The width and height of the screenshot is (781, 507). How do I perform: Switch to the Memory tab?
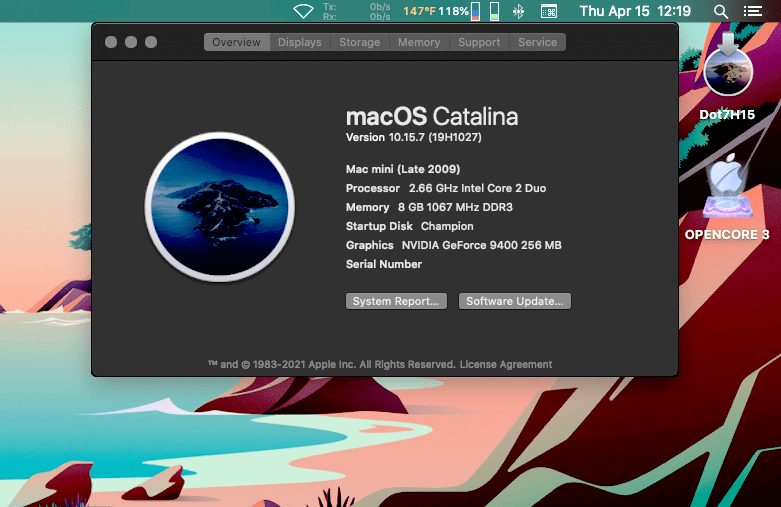pyautogui.click(x=419, y=42)
